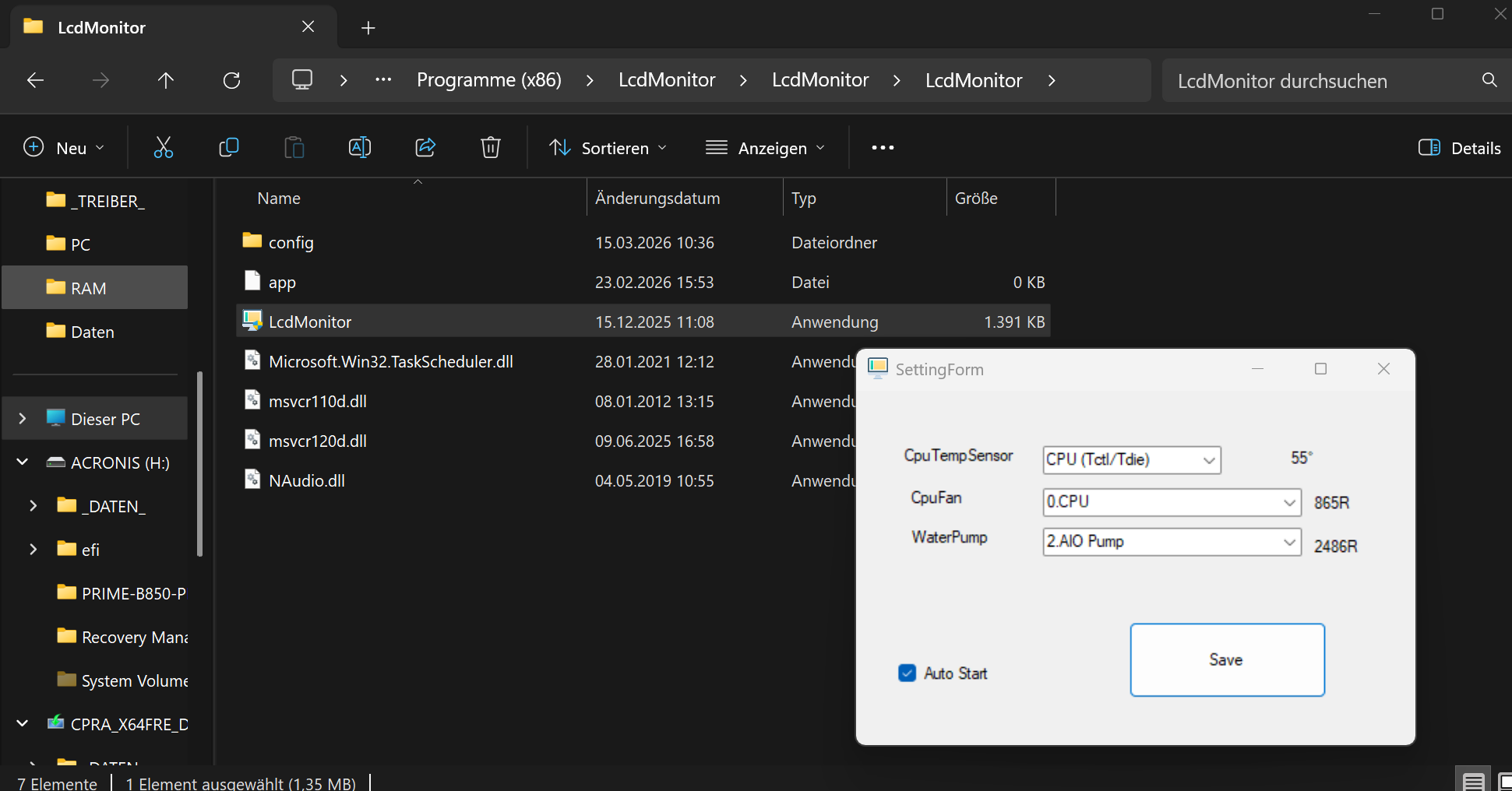Open PC folder in navigation pane

[95, 244]
